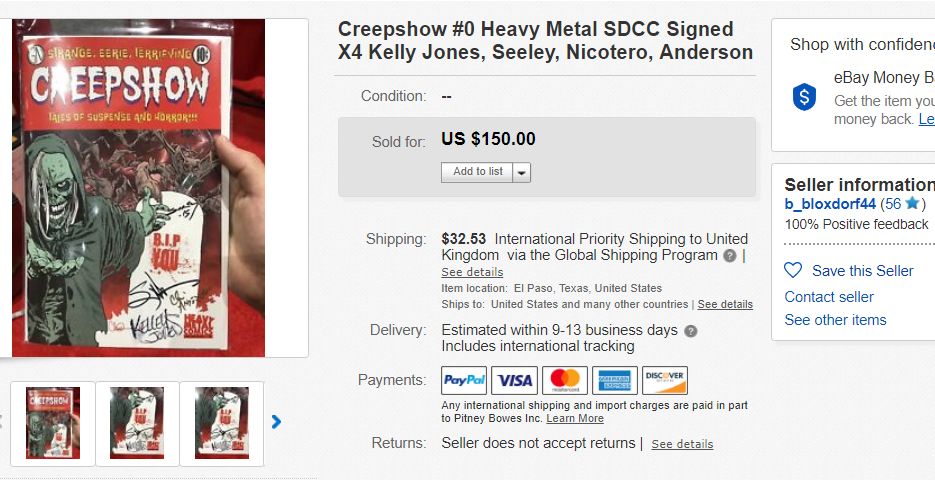935x480 pixels.
Task: Open seller profile b_bloxdorf44
Action: tap(830, 204)
